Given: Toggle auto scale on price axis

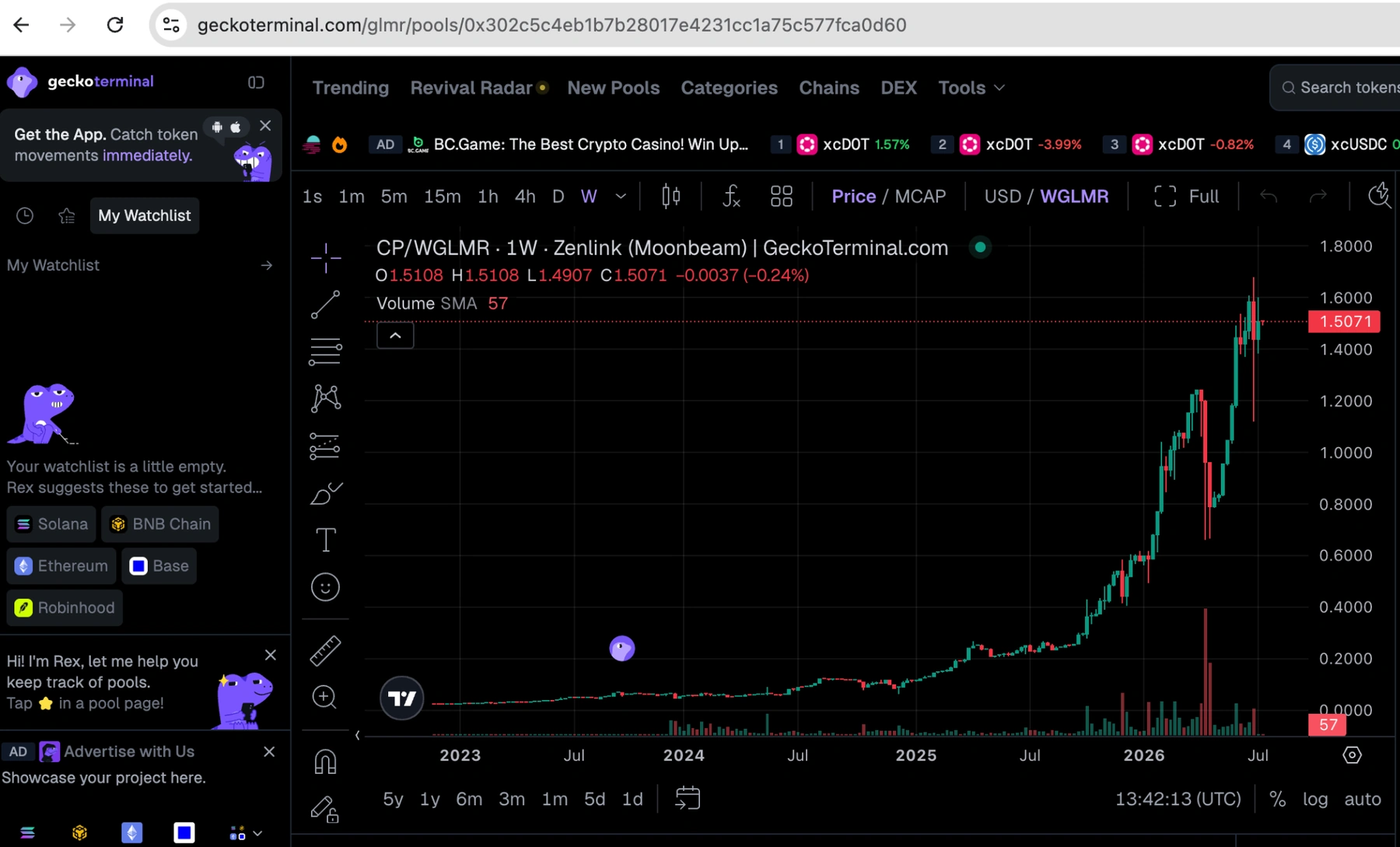Looking at the screenshot, I should tap(1363, 800).
